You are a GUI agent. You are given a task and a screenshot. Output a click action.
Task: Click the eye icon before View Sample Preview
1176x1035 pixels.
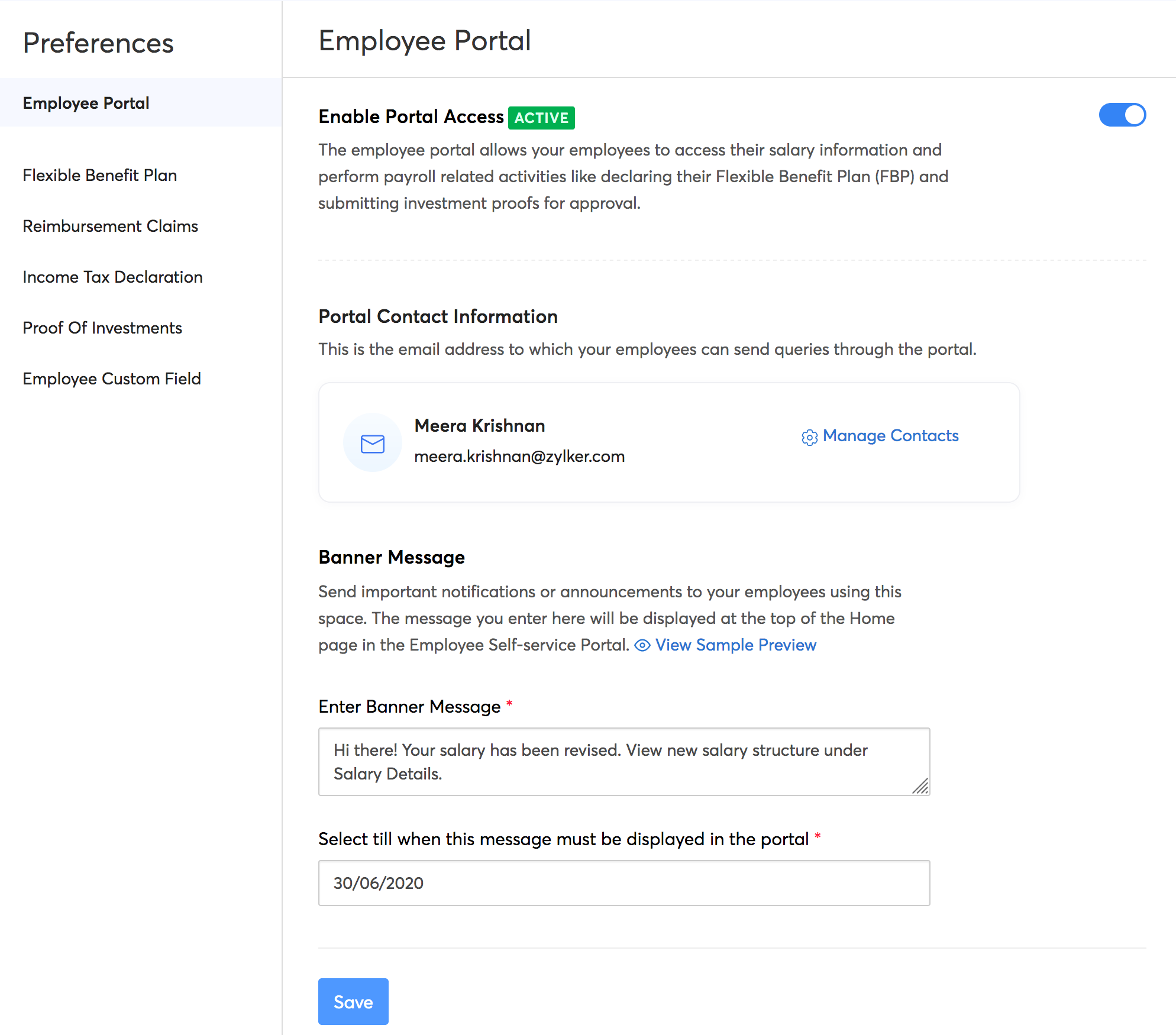point(642,645)
